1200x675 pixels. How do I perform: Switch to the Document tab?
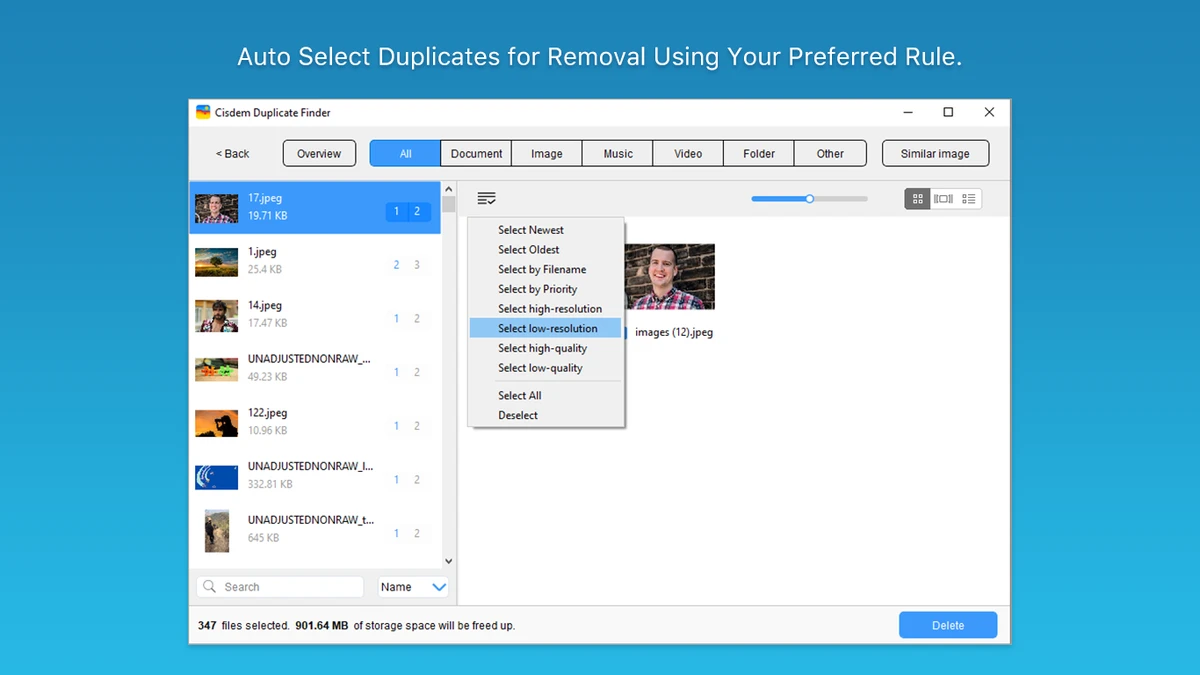click(476, 153)
